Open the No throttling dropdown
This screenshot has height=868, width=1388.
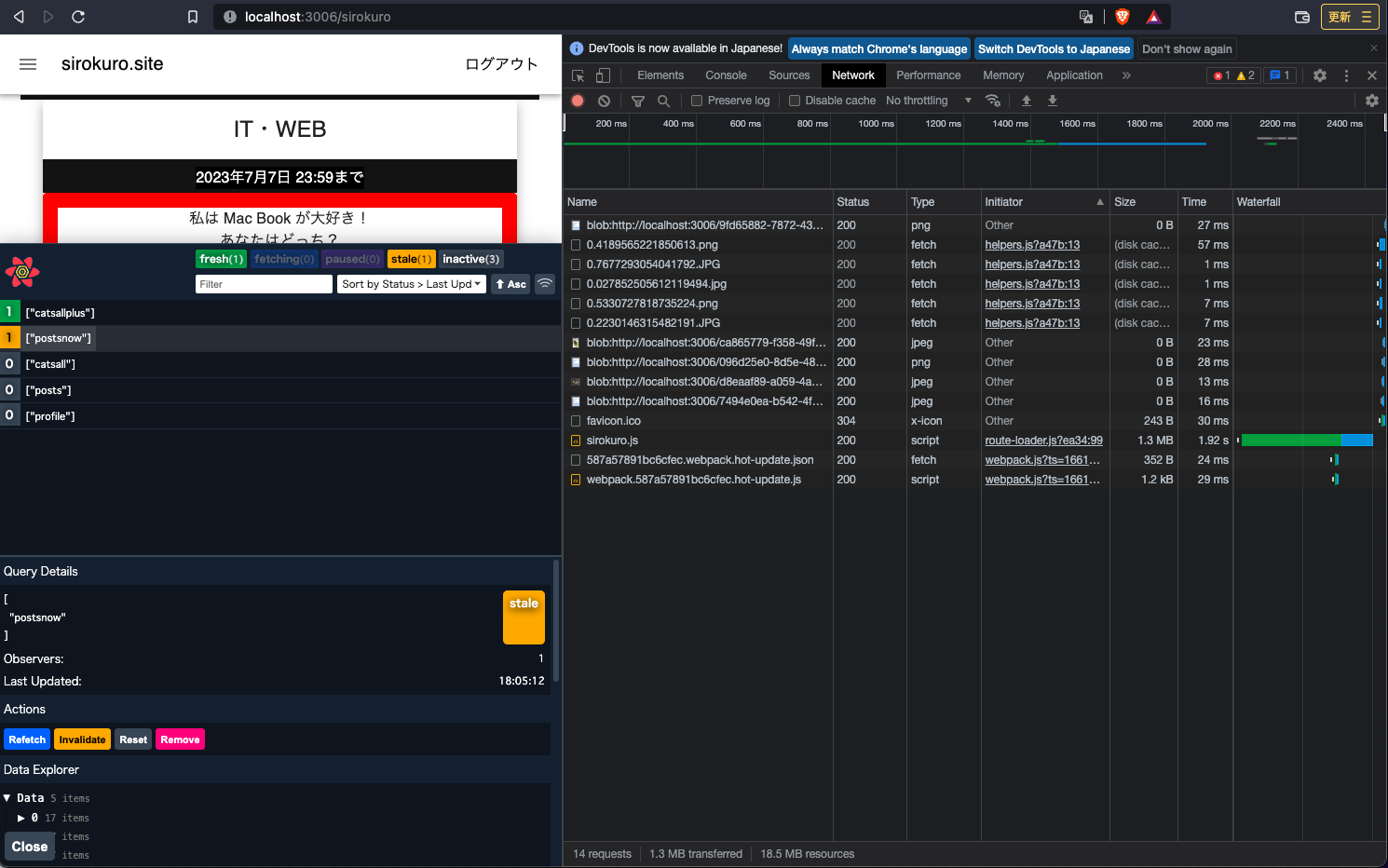click(929, 101)
